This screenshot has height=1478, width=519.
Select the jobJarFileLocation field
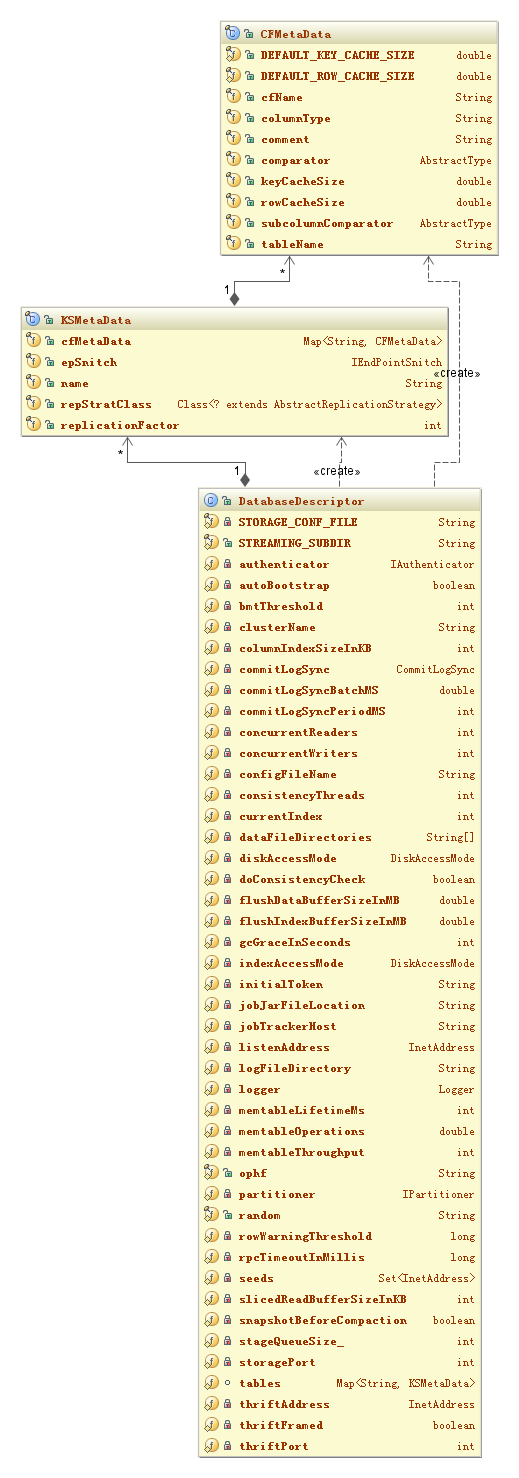340,1005
